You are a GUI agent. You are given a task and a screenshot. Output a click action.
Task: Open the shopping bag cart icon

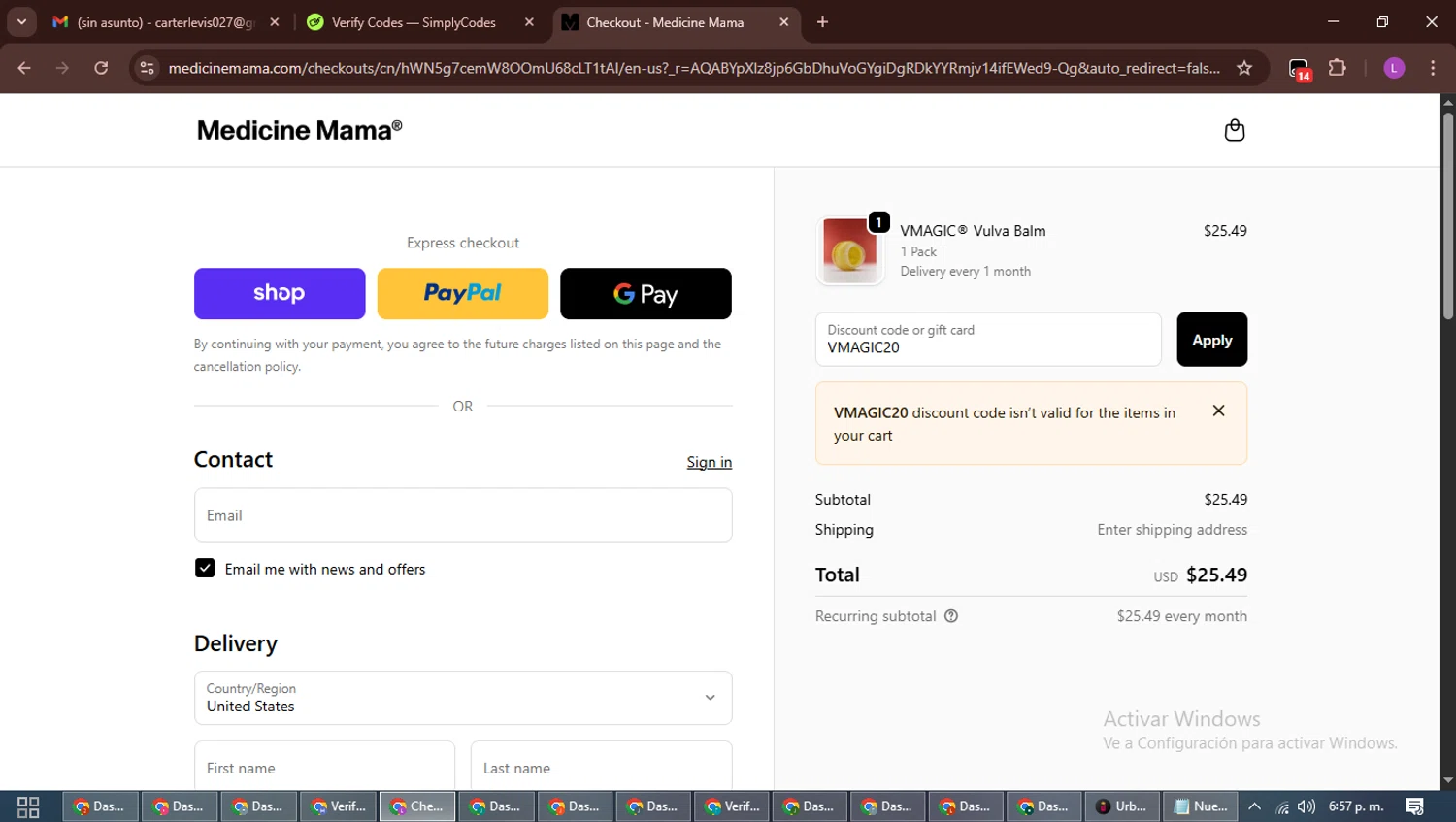pyautogui.click(x=1234, y=130)
